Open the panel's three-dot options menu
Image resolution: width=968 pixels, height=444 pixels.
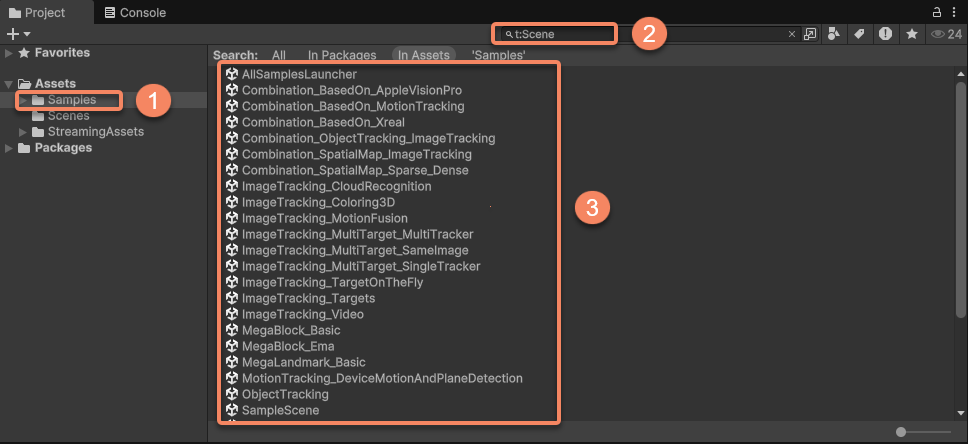955,12
